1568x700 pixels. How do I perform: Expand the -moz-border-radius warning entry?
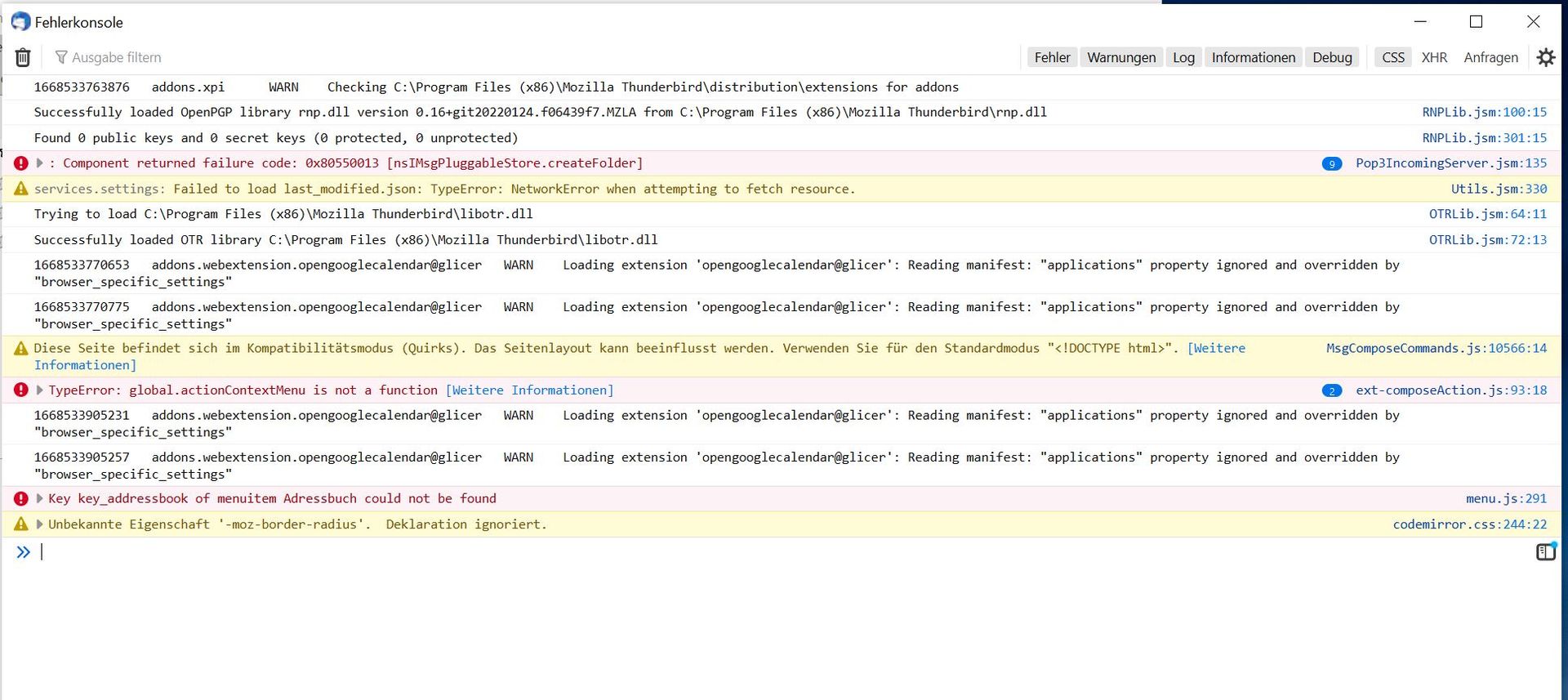pyautogui.click(x=39, y=524)
